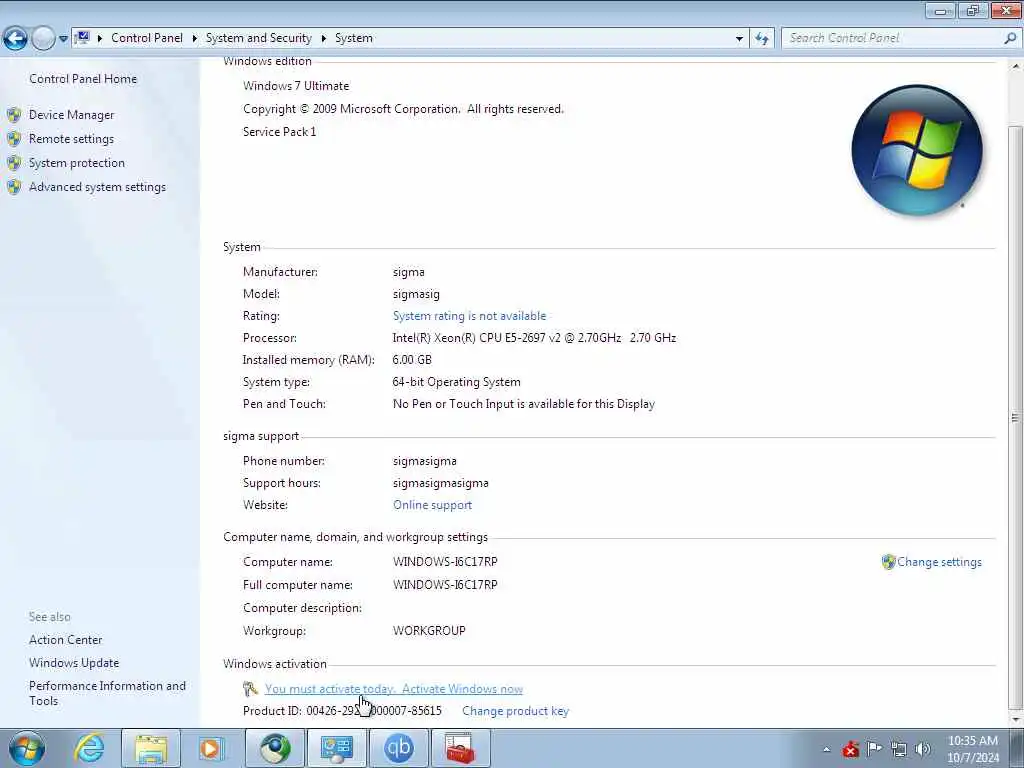Image resolution: width=1024 pixels, height=768 pixels.
Task: Show hidden tray icons arrow
Action: coord(827,749)
